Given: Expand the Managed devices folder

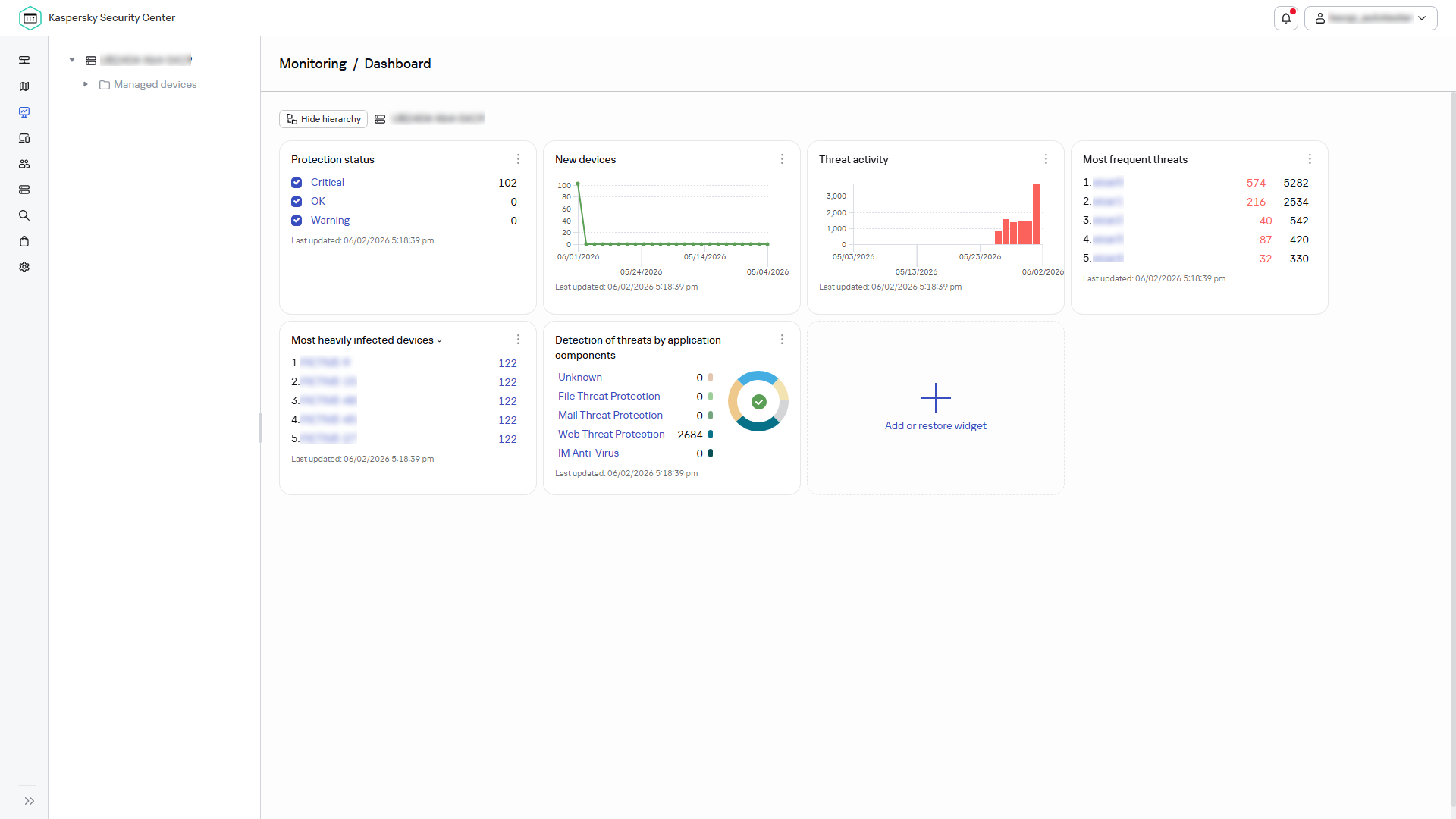Looking at the screenshot, I should tap(86, 84).
